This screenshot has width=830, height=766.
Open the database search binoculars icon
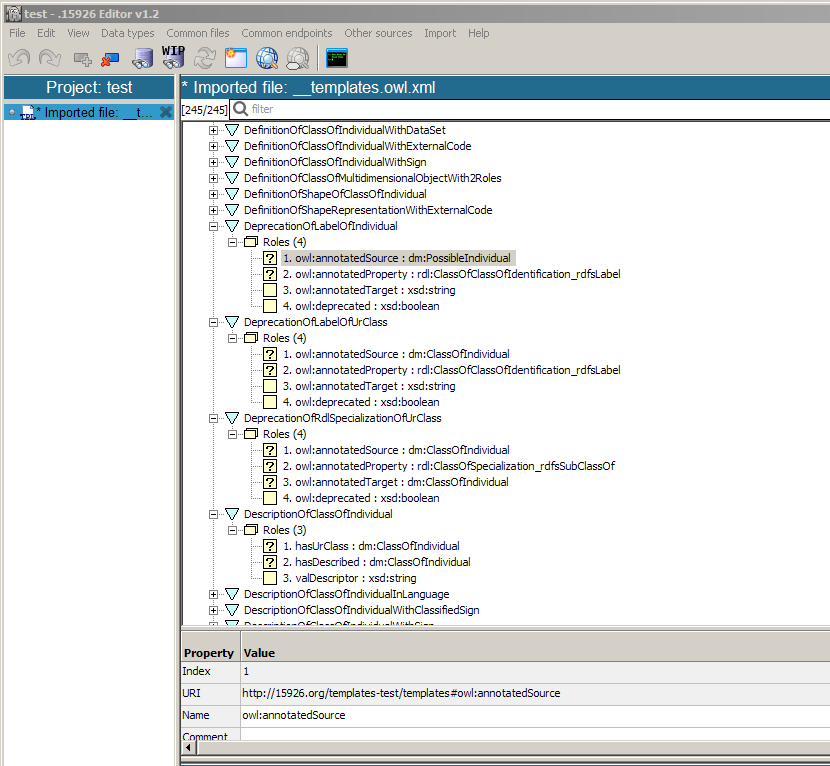(143, 58)
